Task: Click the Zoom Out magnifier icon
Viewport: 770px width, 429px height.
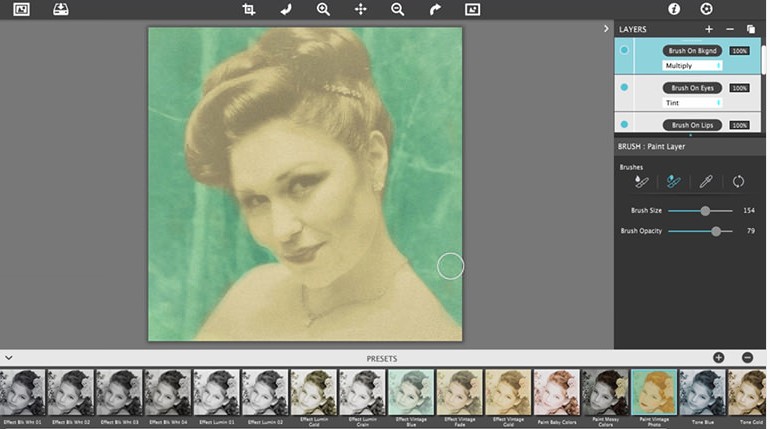Action: pyautogui.click(x=397, y=9)
